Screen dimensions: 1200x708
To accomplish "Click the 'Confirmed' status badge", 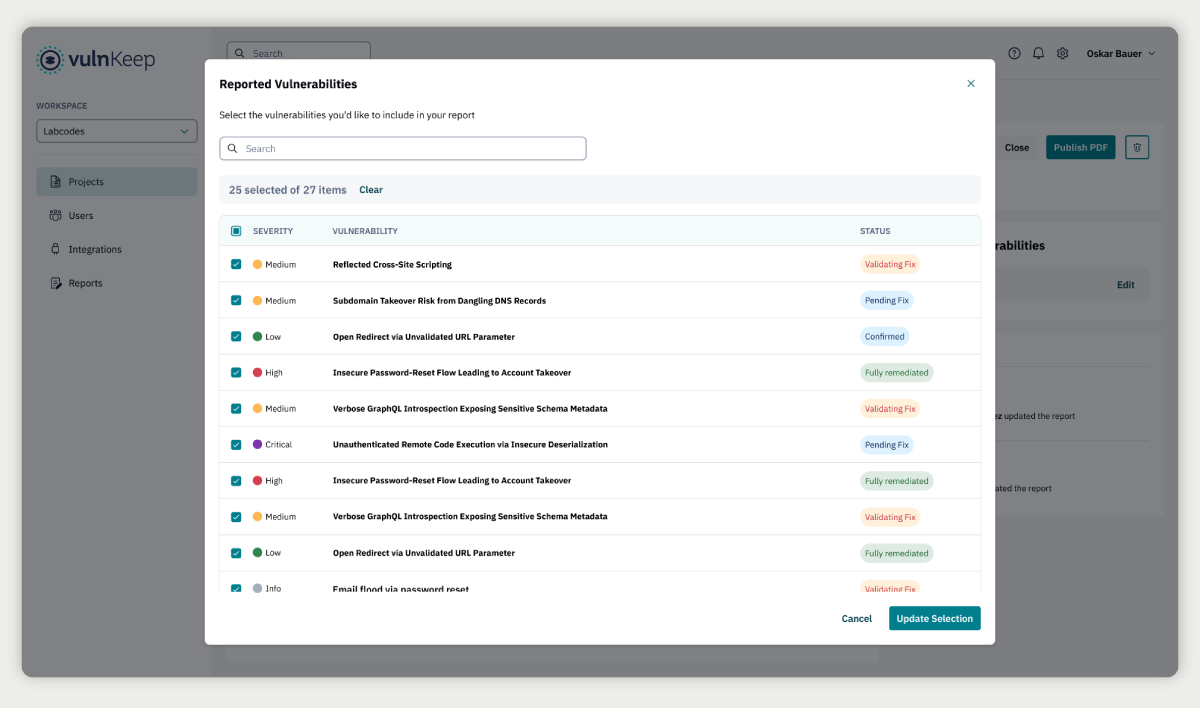I will (885, 337).
